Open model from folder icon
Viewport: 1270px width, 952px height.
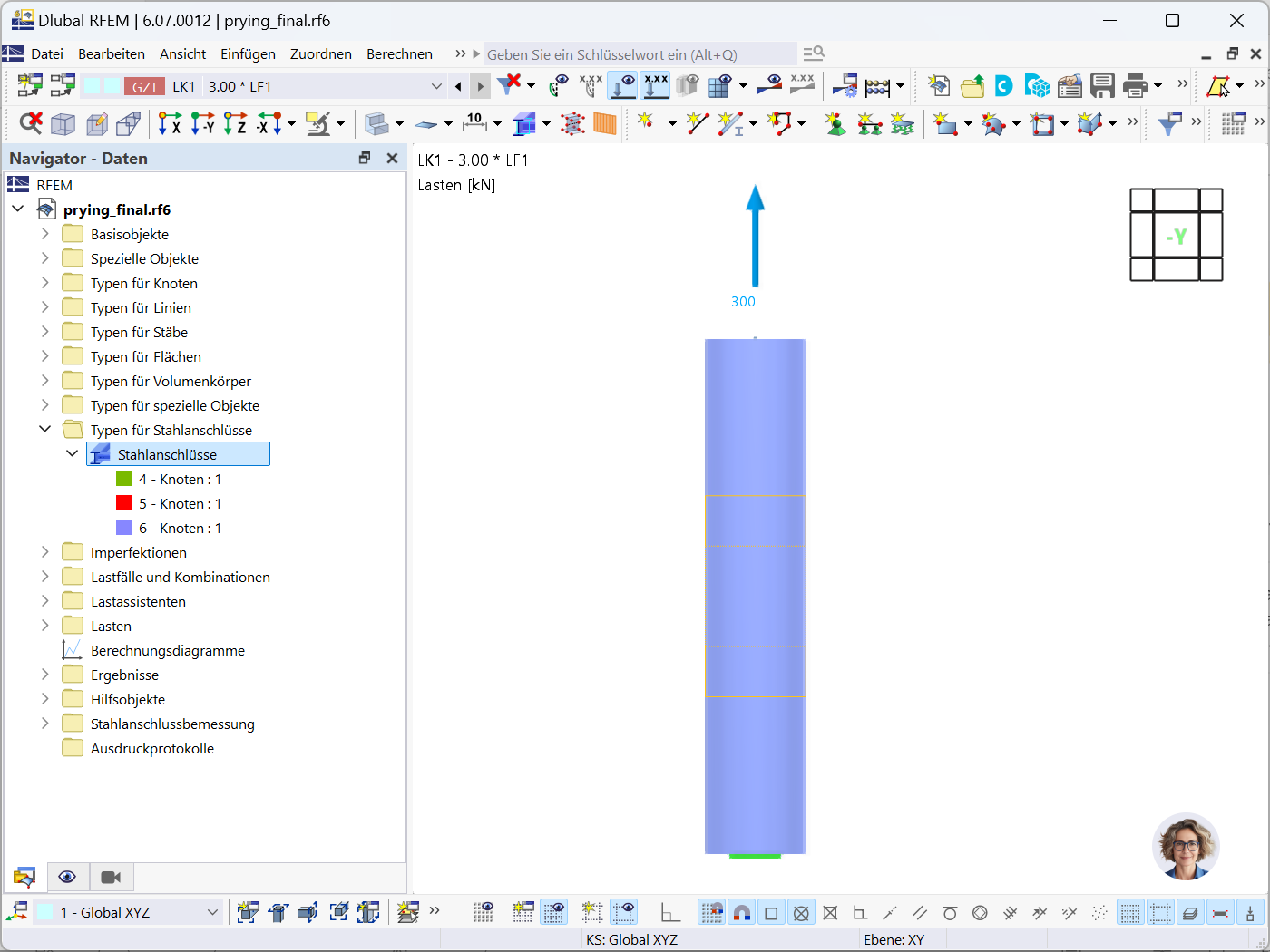point(972,86)
